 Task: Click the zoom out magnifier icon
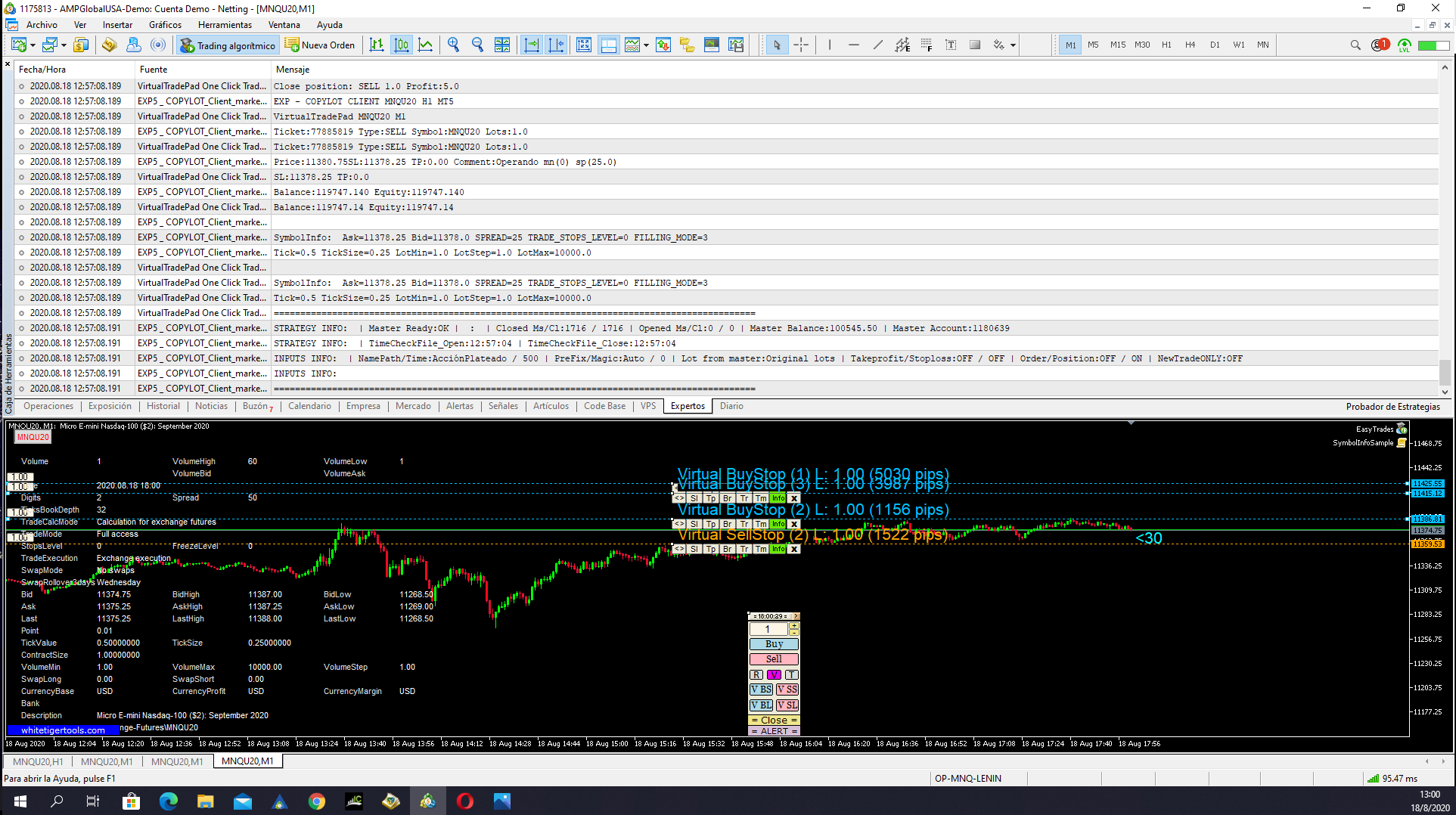point(477,45)
